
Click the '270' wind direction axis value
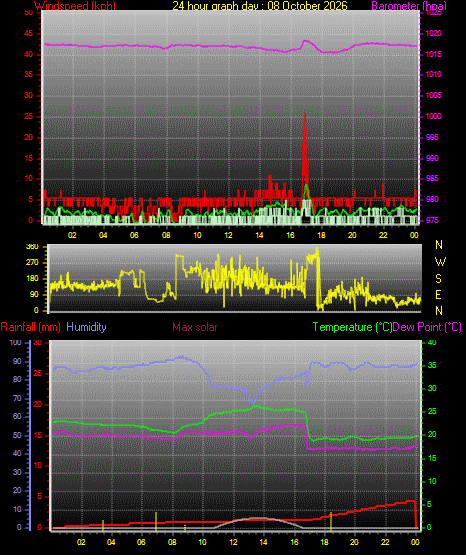pos(32,263)
